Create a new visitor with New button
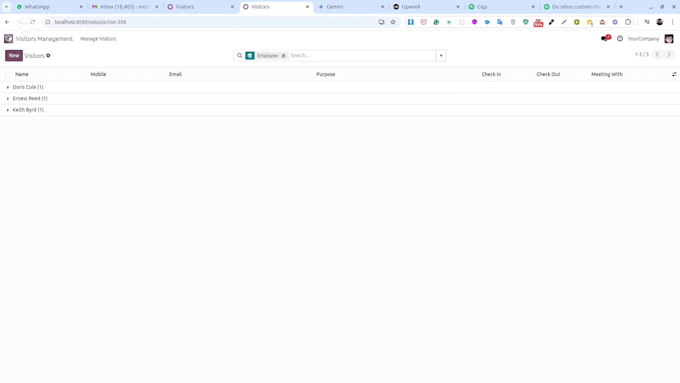The width and height of the screenshot is (680, 383). coord(14,56)
